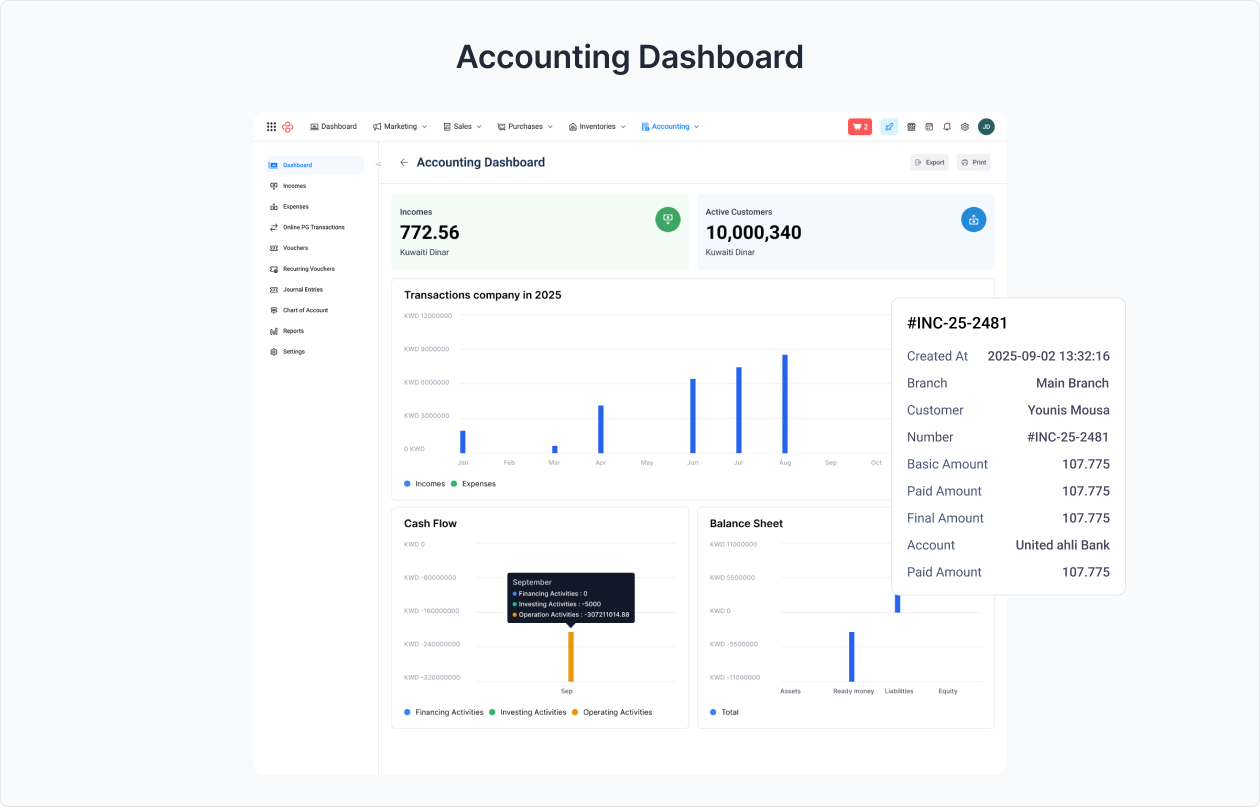Image resolution: width=1260 pixels, height=808 pixels.
Task: Open the apps grid launcher icon
Action: coord(271,127)
